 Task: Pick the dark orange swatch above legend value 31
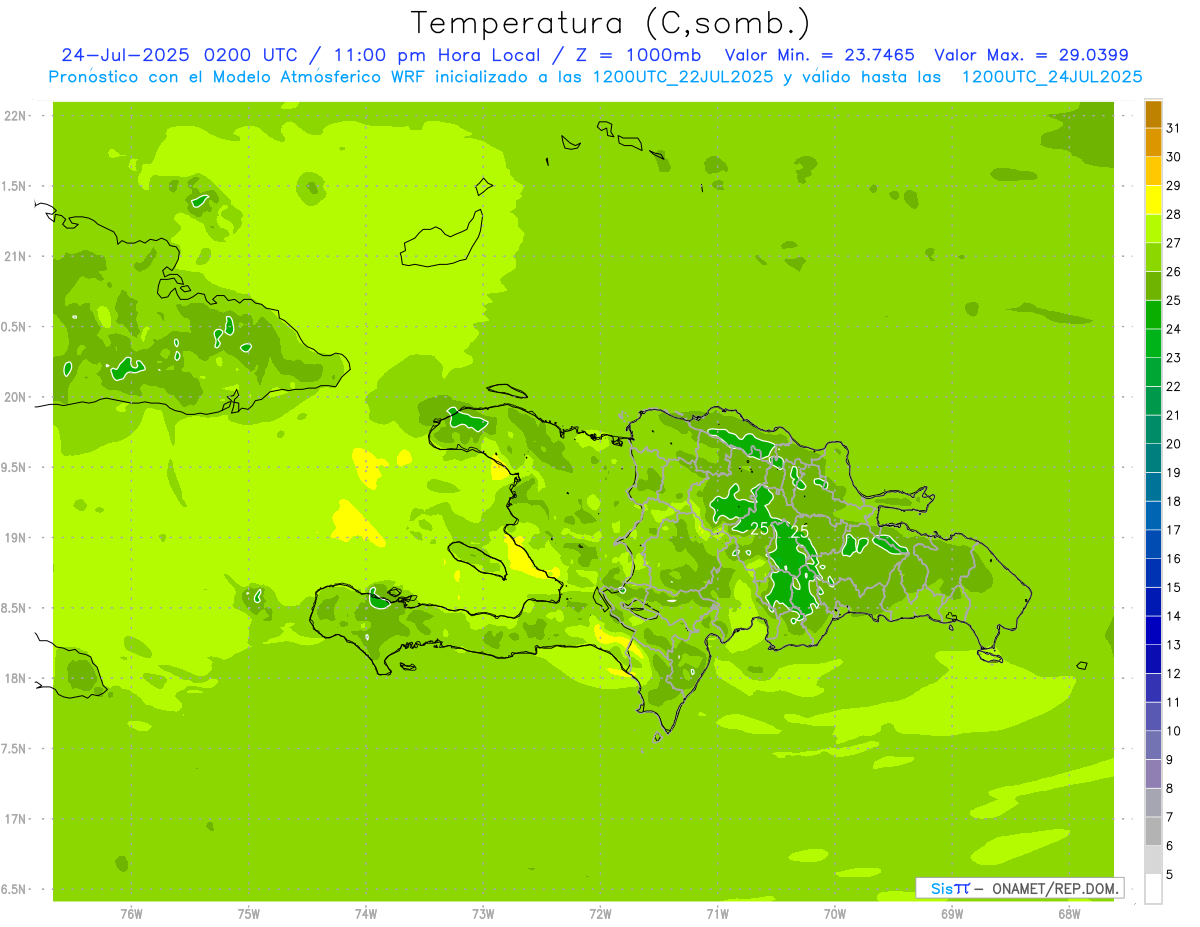(x=1153, y=114)
